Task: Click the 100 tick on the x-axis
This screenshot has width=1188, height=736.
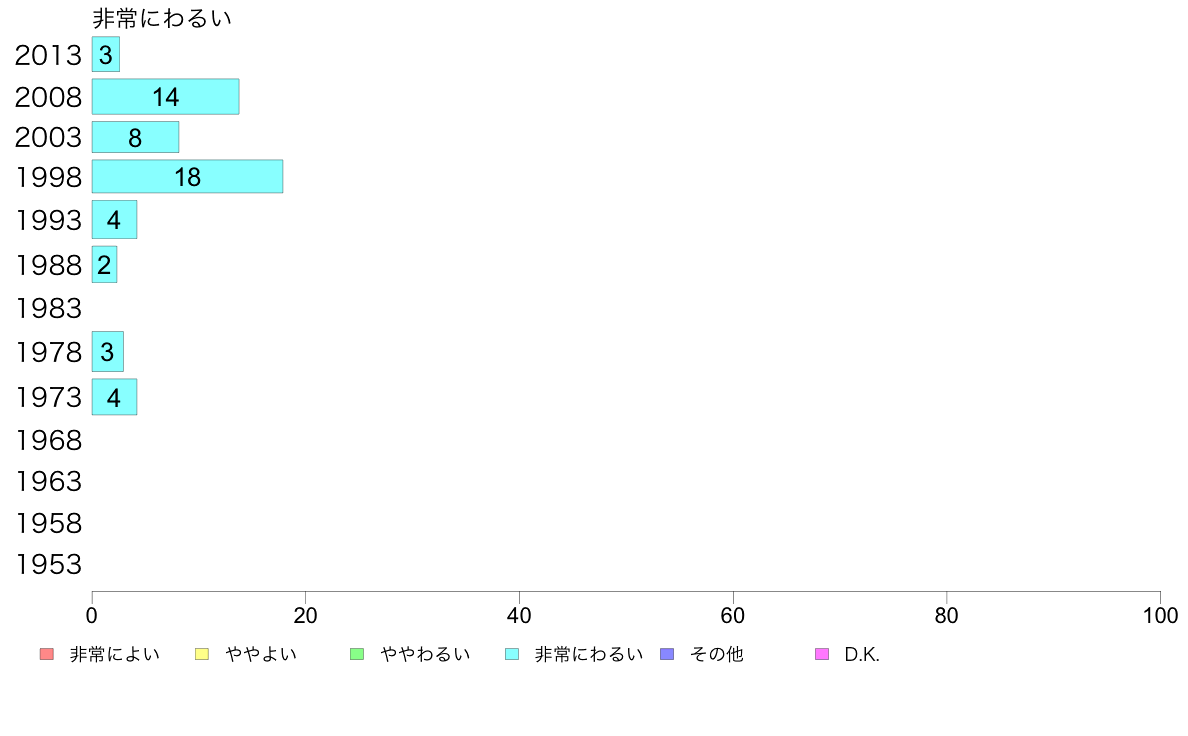Action: point(1160,615)
